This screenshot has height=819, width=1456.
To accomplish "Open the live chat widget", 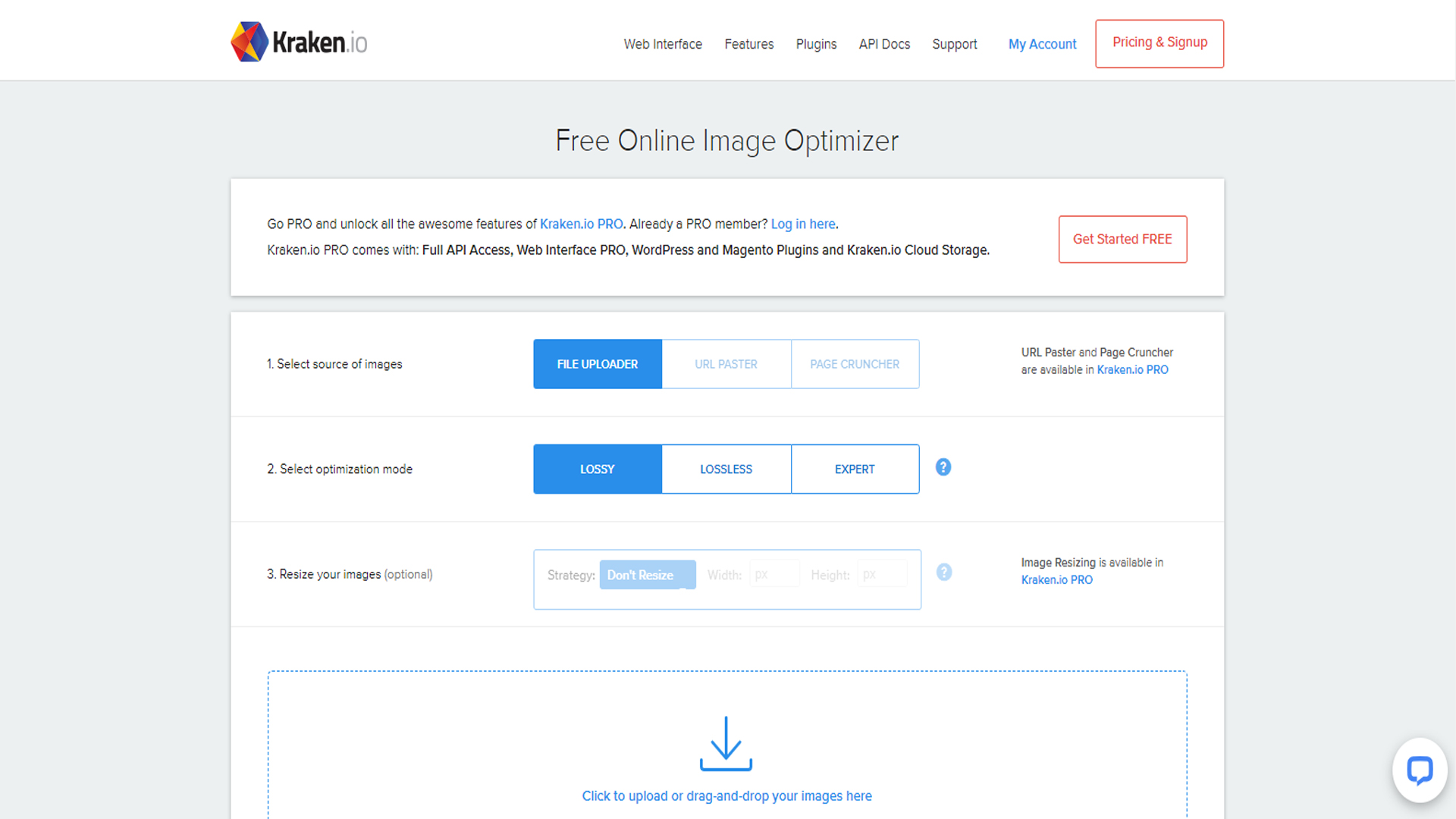I will click(x=1419, y=770).
